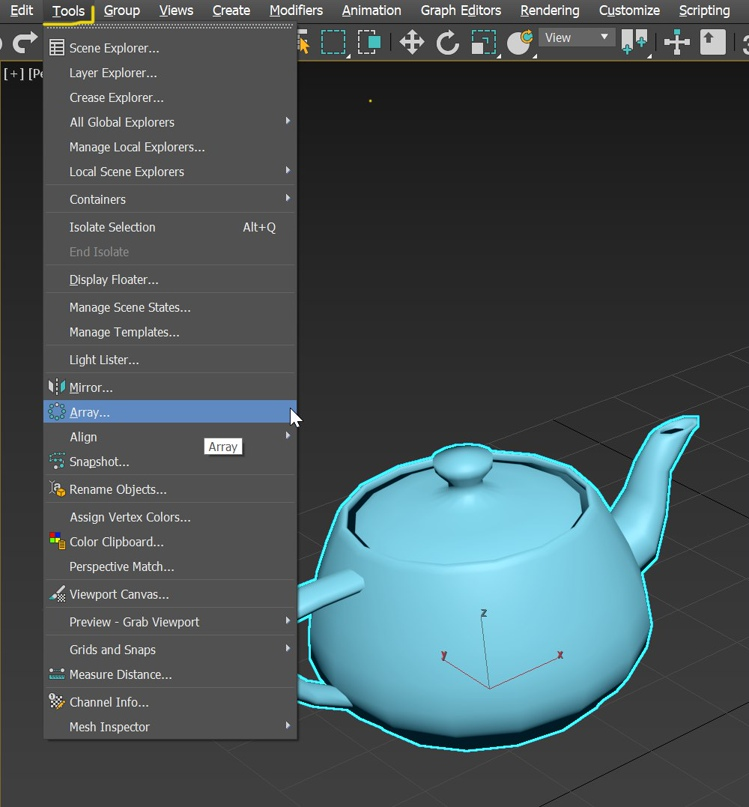The image size is (749, 807).
Task: Click the Array dotted-circle icon
Action: coord(57,412)
